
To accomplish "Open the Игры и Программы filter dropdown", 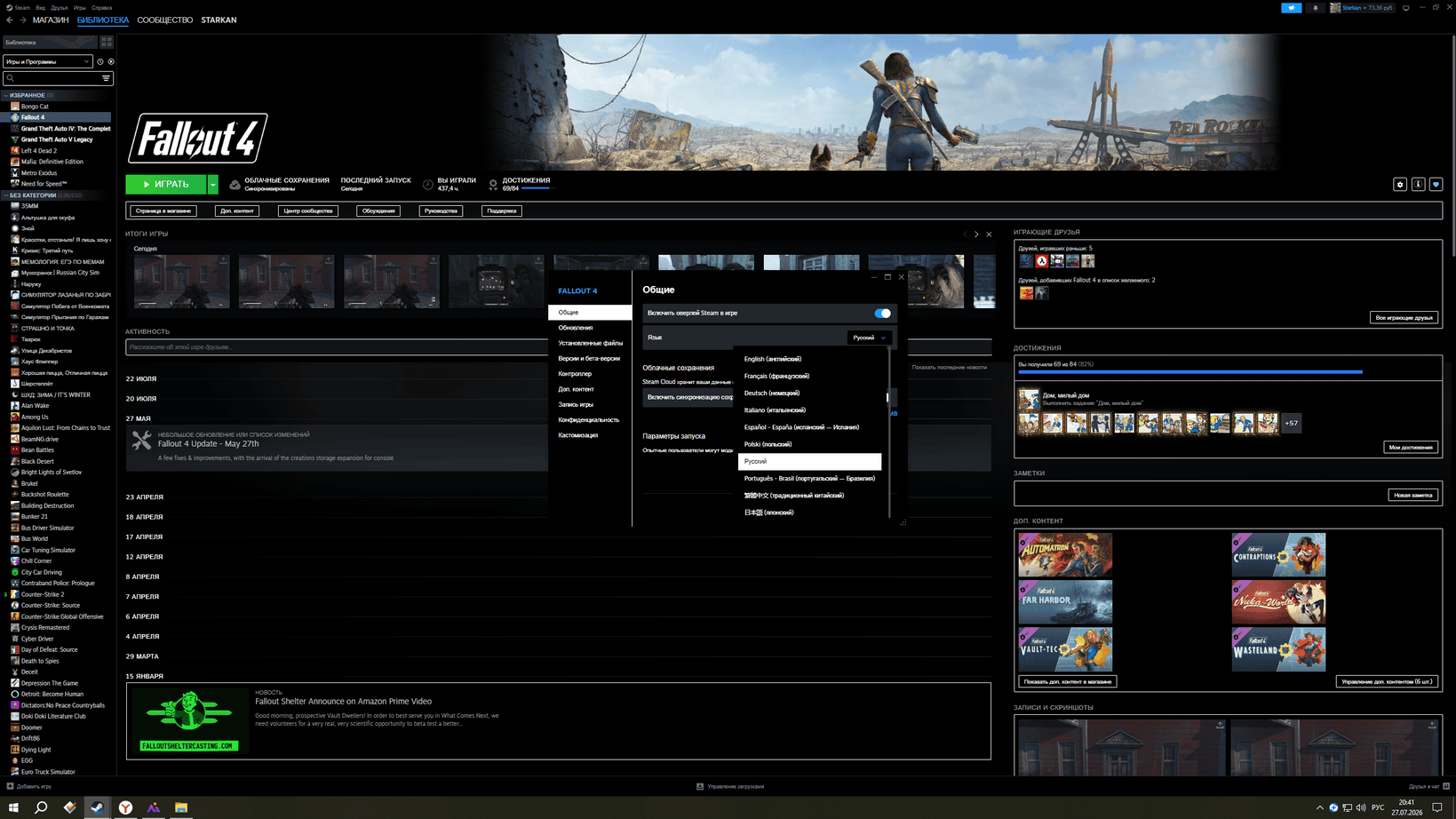I will pos(47,61).
